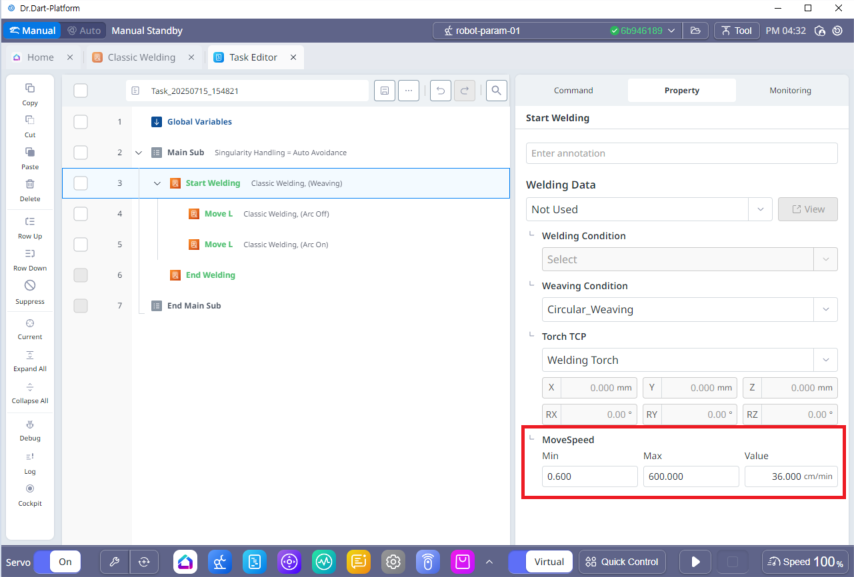Switch to the Monitoring tab
854x577 pixels.
coord(789,90)
